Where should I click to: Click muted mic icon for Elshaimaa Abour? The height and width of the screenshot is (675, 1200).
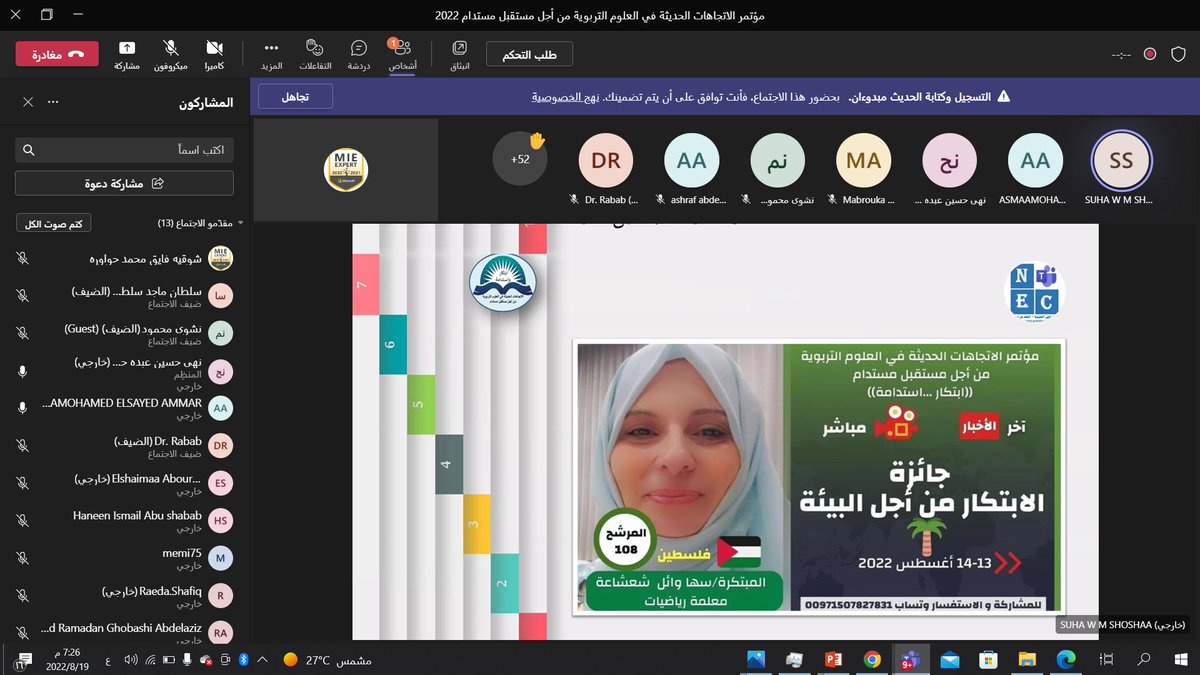click(x=23, y=484)
